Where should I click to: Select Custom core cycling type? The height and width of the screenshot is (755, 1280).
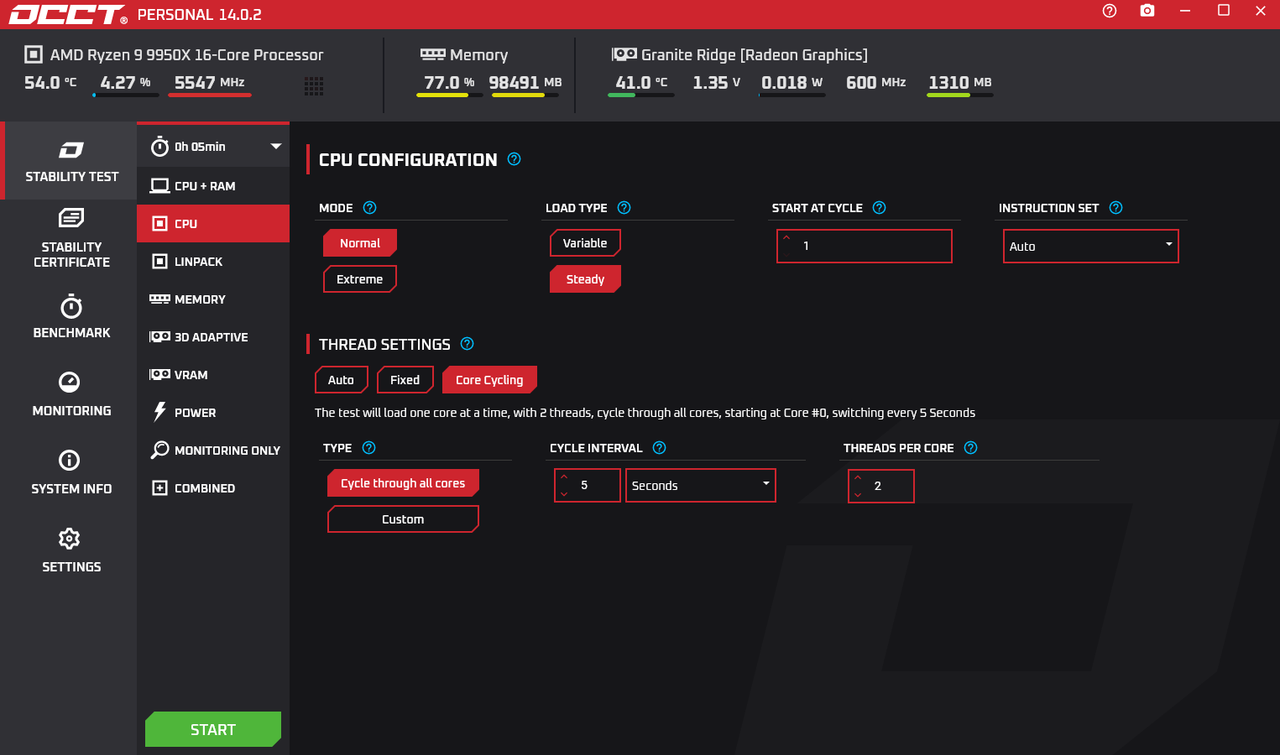point(403,519)
